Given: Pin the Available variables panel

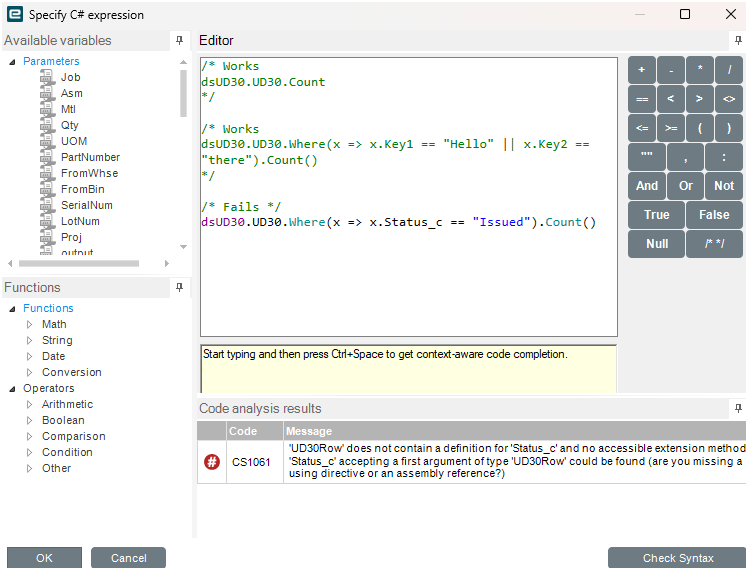Looking at the screenshot, I should click(180, 41).
